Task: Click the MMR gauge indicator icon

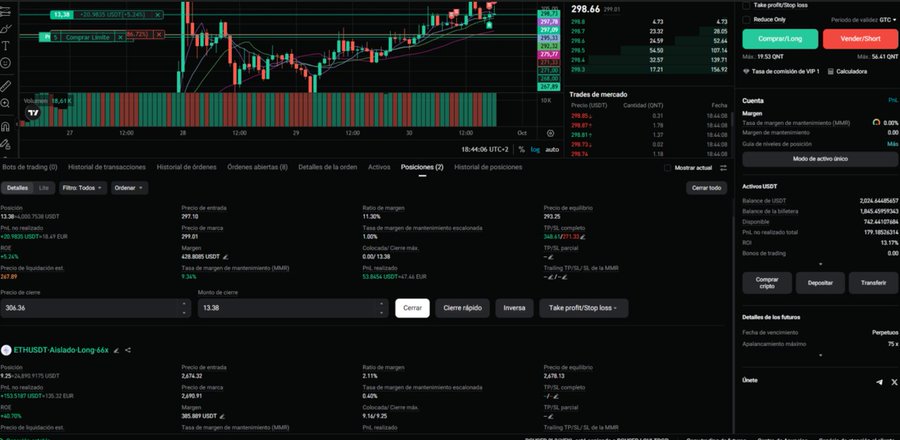Action: (876, 122)
